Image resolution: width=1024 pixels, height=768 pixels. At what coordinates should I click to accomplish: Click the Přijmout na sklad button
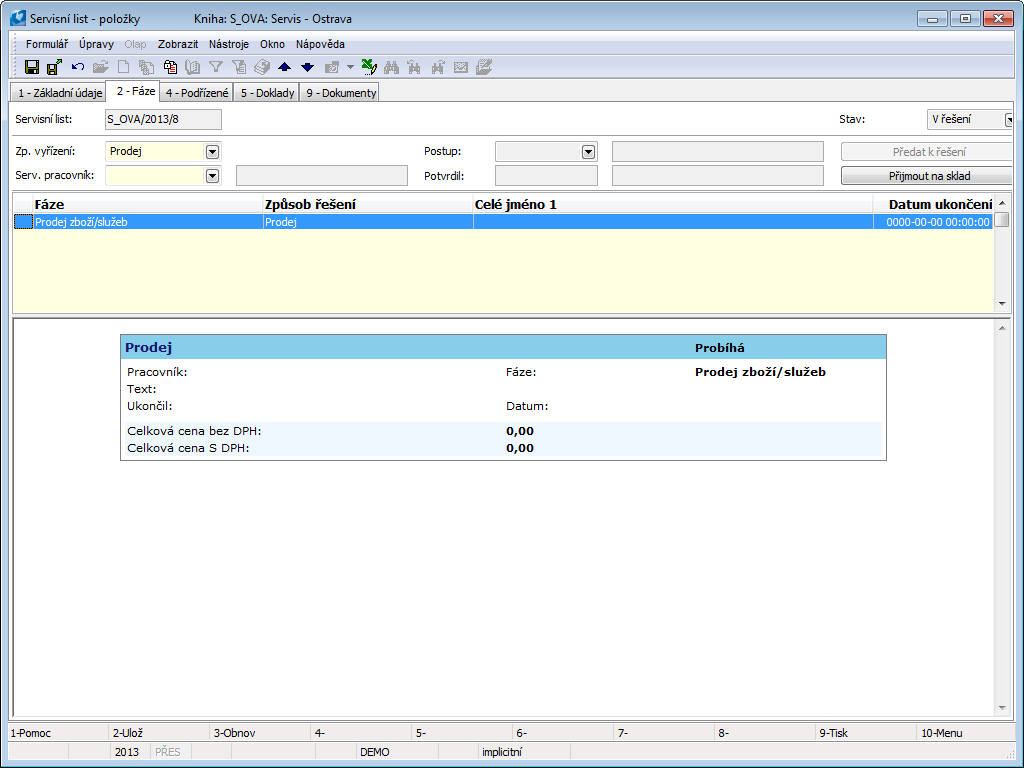928,176
